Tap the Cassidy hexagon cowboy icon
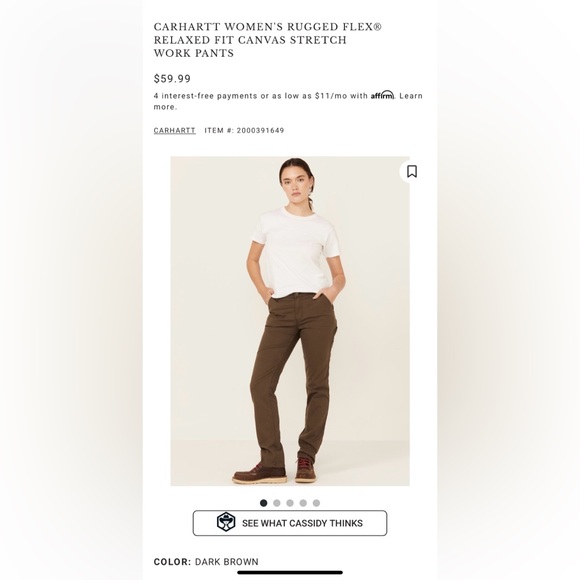The width and height of the screenshot is (580, 580). pyautogui.click(x=226, y=522)
